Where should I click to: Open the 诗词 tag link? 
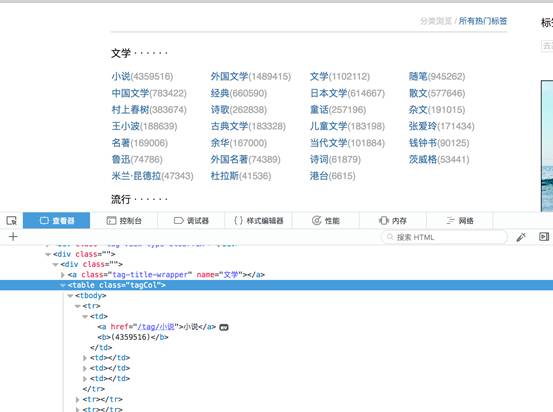319,159
